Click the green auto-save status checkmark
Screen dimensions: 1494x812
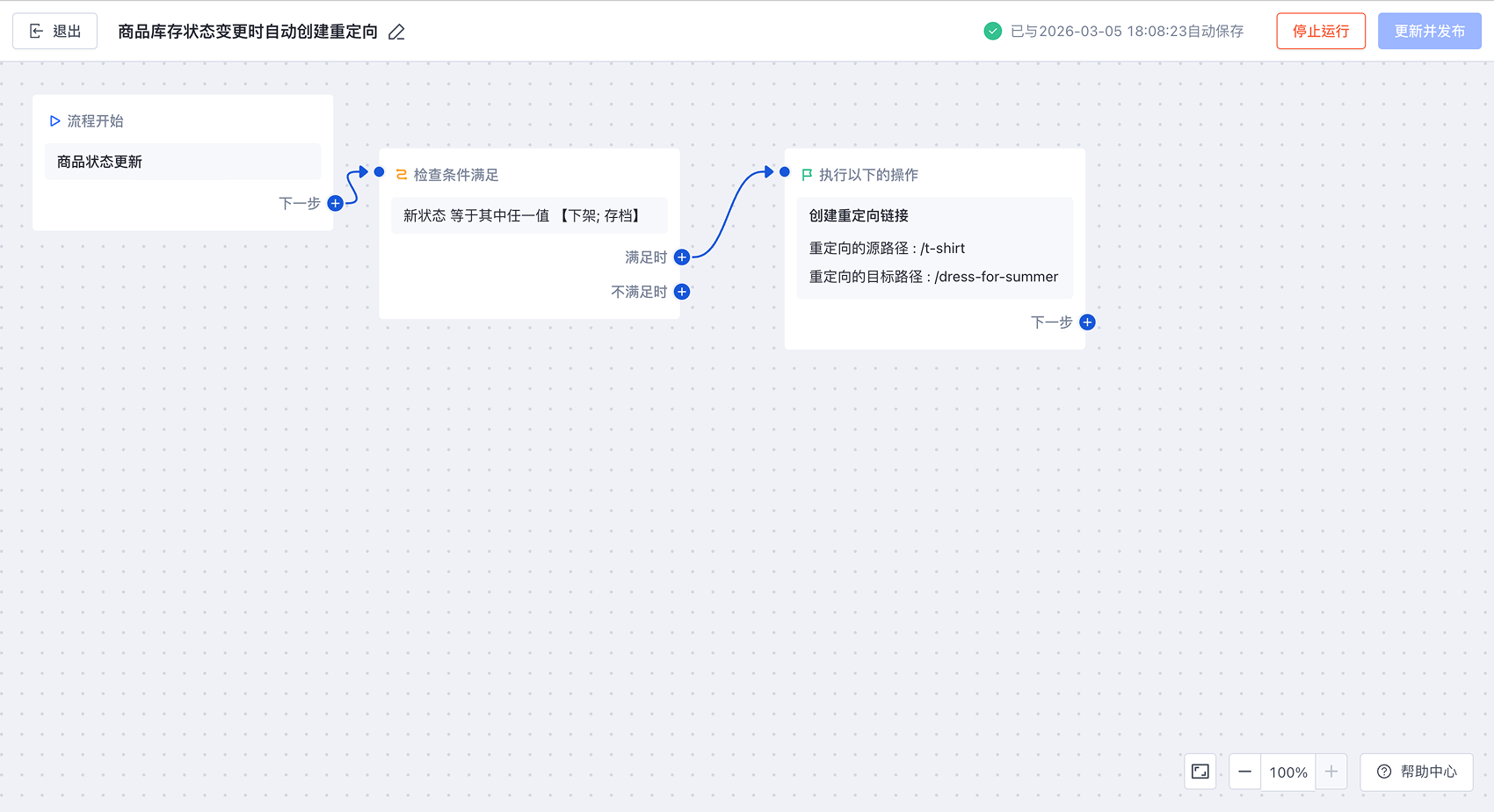pyautogui.click(x=992, y=32)
